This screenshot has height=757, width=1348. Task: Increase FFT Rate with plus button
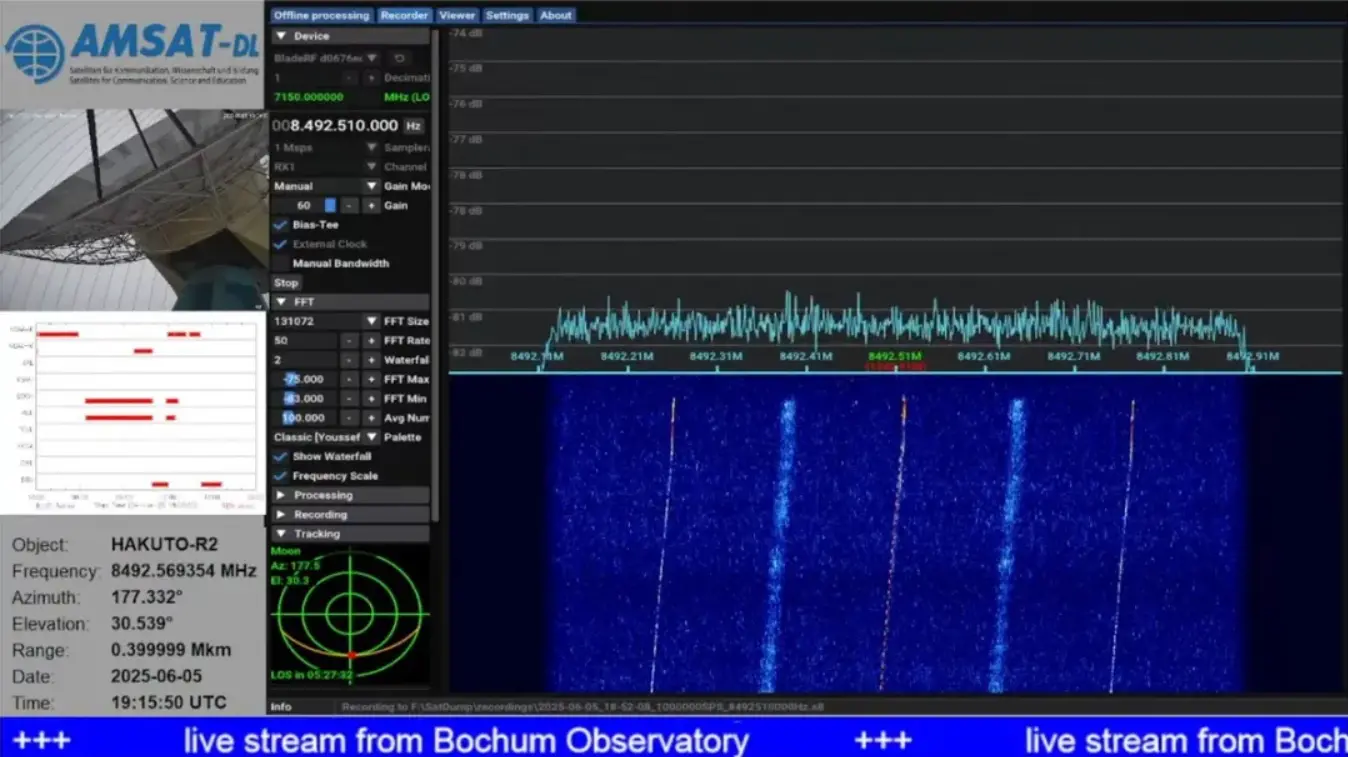[371, 341]
